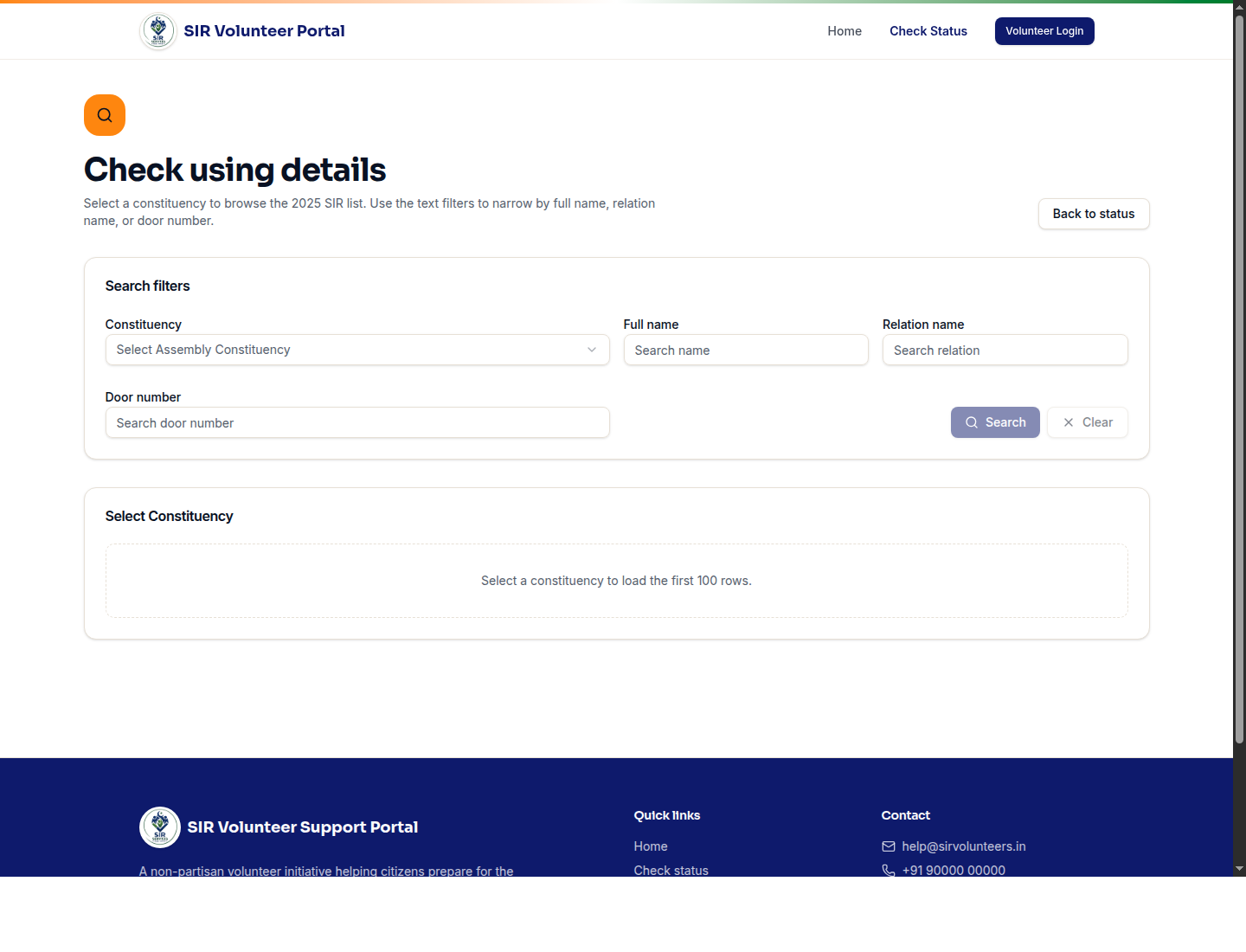Click the 'Select Constituency' heading
This screenshot has width=1246, height=952.
tap(169, 516)
